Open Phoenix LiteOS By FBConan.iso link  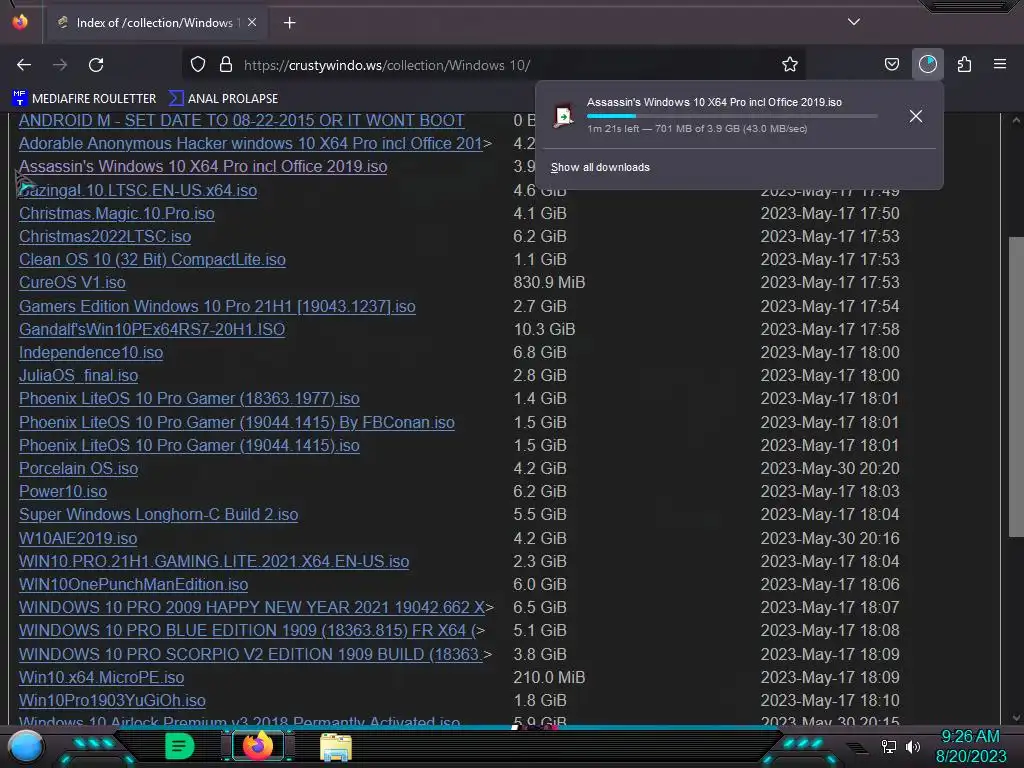pos(237,423)
